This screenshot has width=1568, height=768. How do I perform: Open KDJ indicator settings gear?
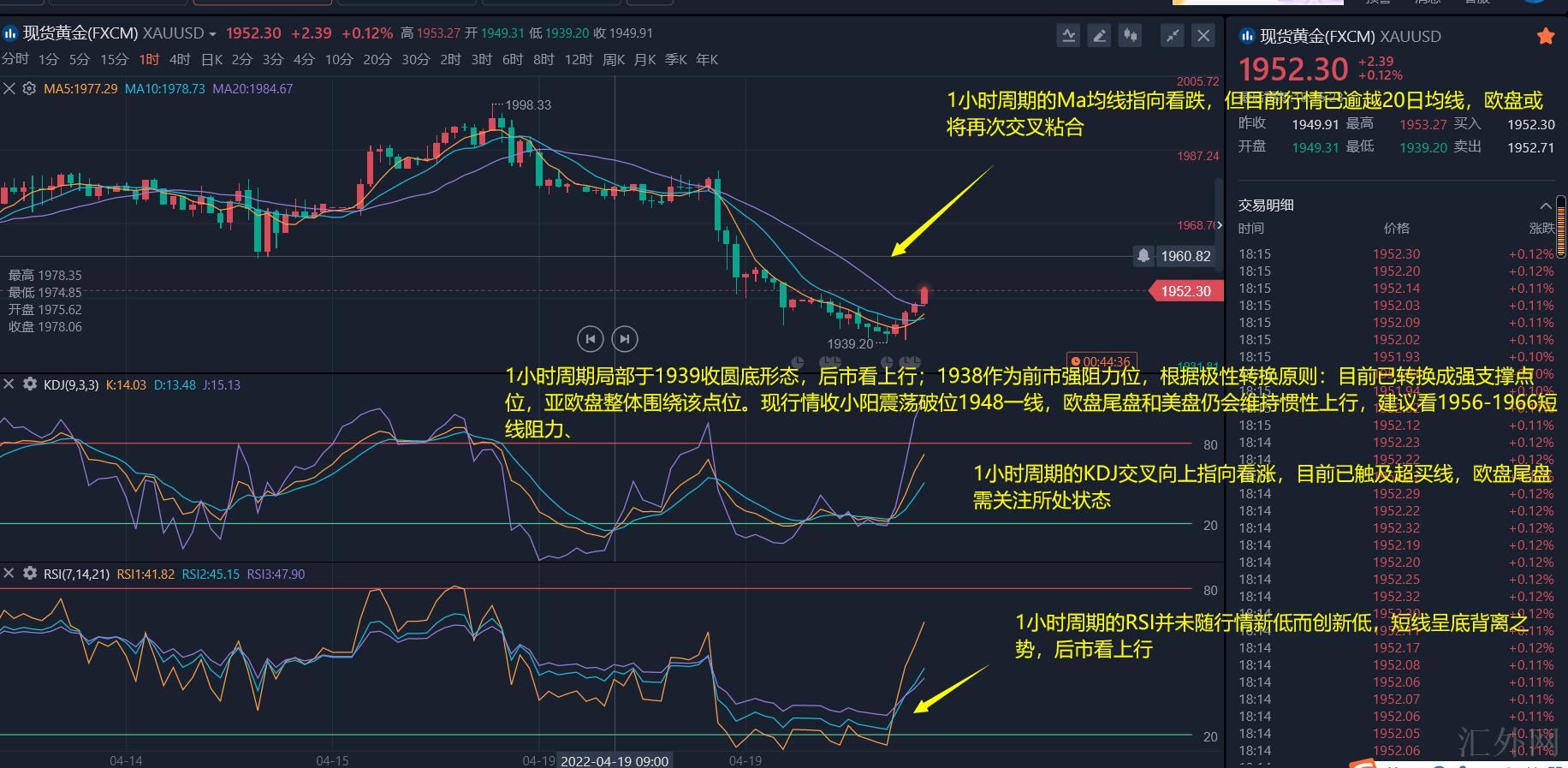(x=29, y=384)
